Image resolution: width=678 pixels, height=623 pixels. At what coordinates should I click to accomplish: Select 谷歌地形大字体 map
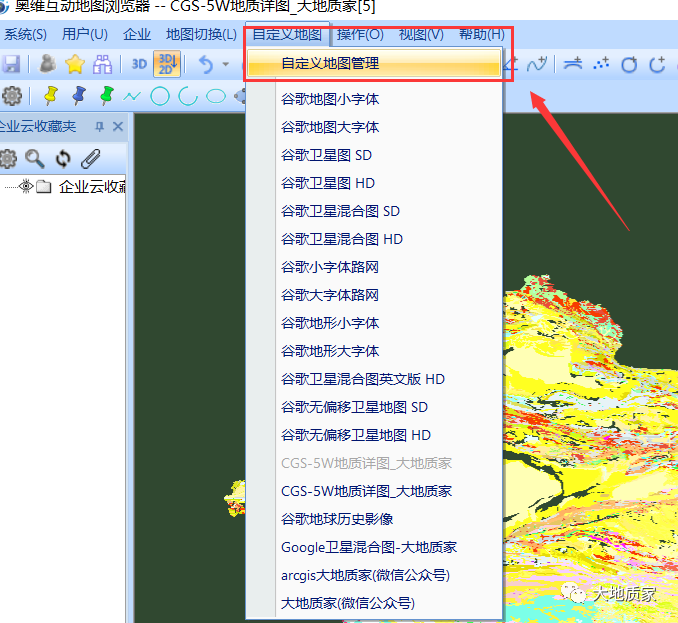[374, 351]
